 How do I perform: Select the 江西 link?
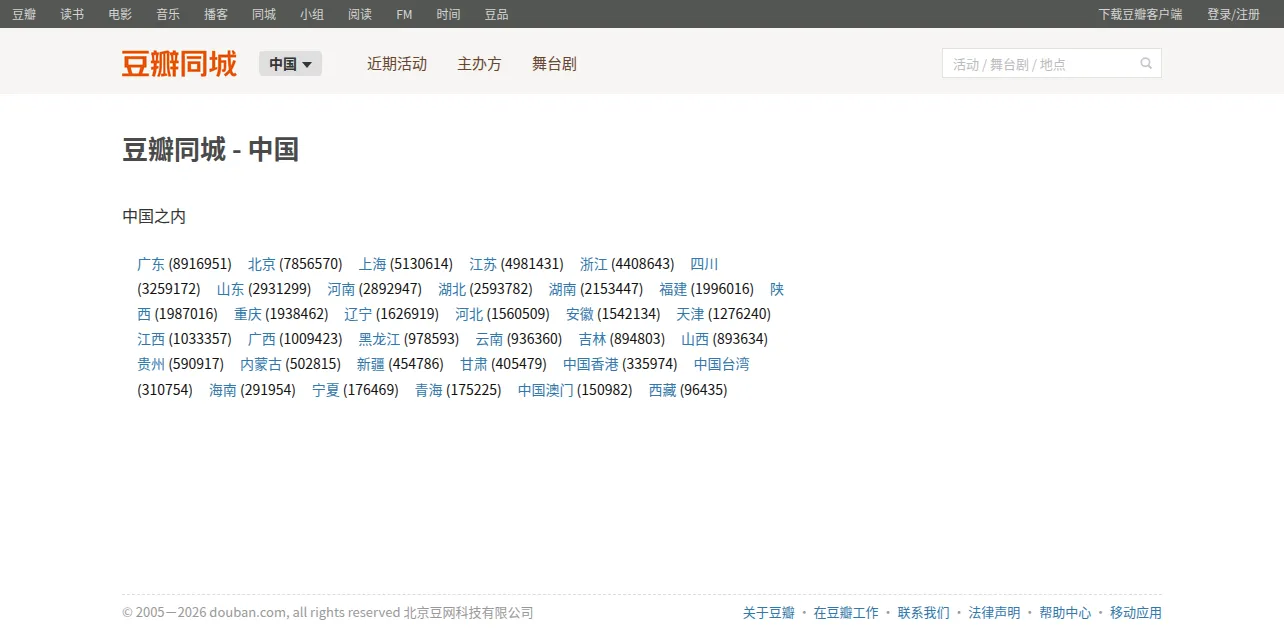click(x=151, y=339)
